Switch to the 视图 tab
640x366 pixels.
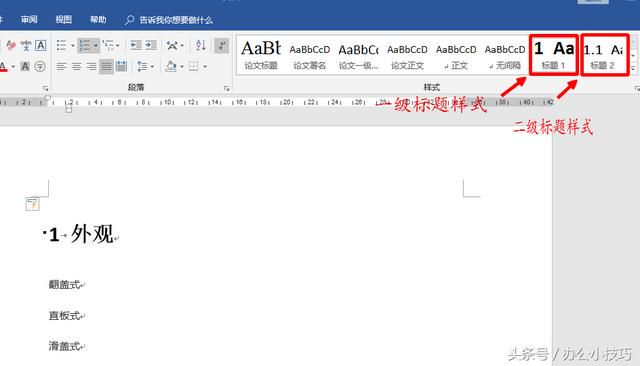click(x=64, y=20)
